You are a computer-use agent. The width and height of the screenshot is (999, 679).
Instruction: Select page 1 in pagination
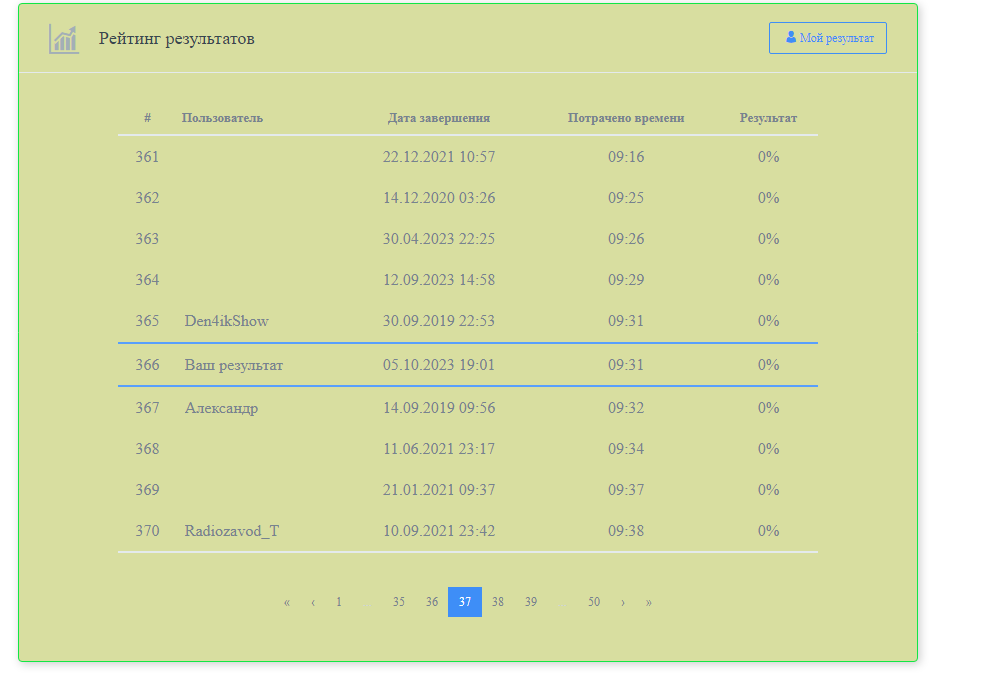339,602
